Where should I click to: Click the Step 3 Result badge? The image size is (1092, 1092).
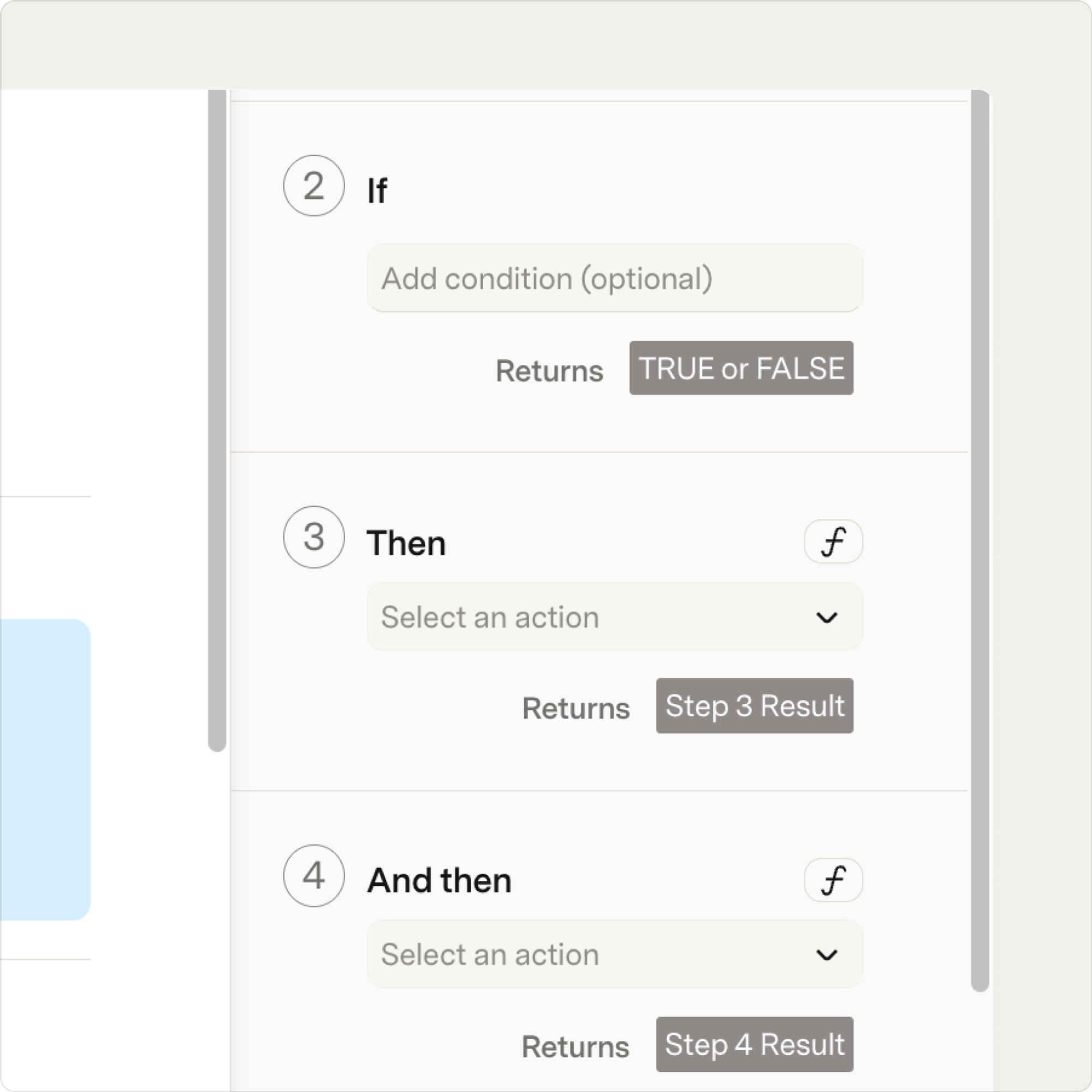point(755,706)
